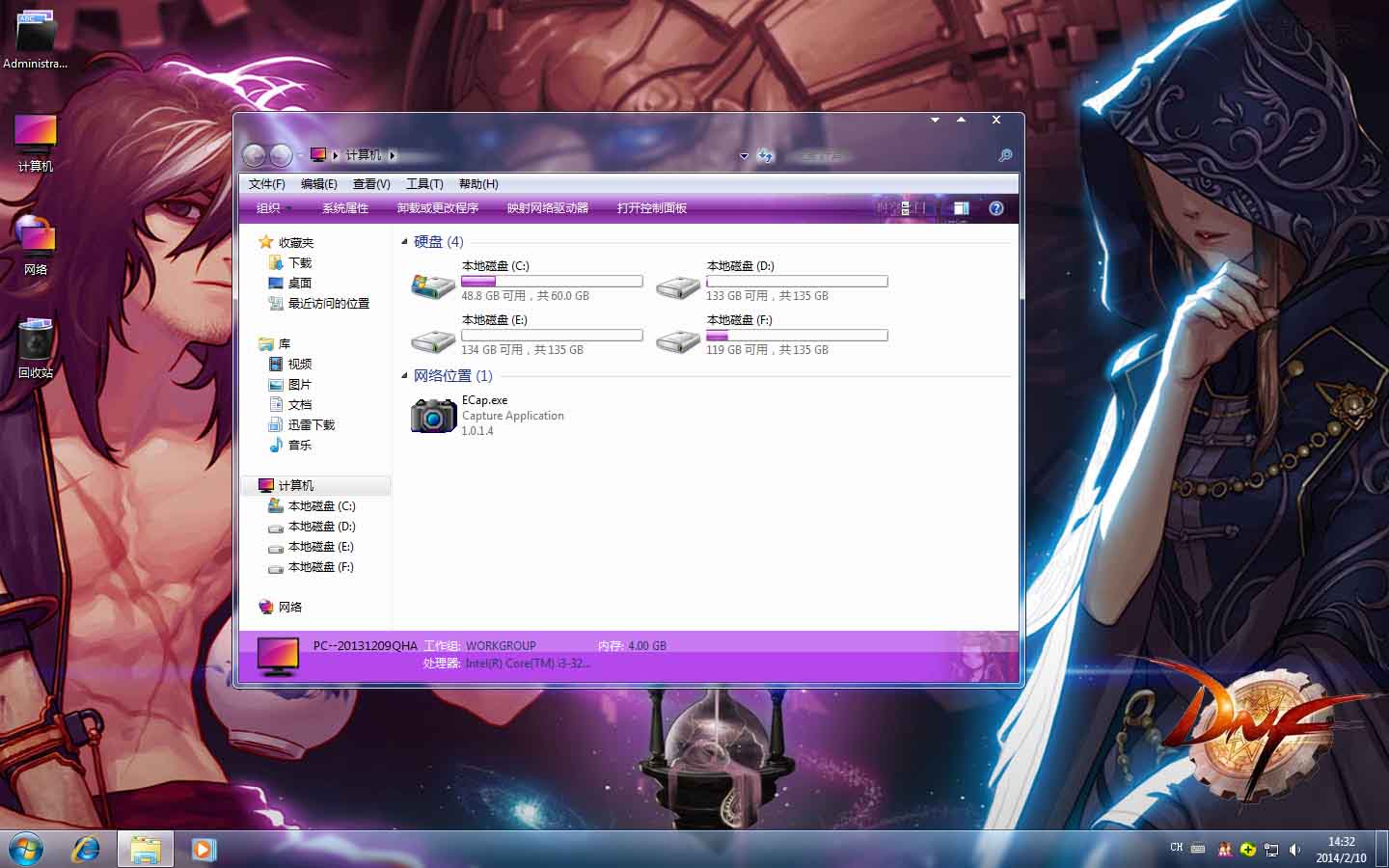Image resolution: width=1389 pixels, height=868 pixels.
Task: Click the green 360 tray icon
Action: [x=1248, y=850]
